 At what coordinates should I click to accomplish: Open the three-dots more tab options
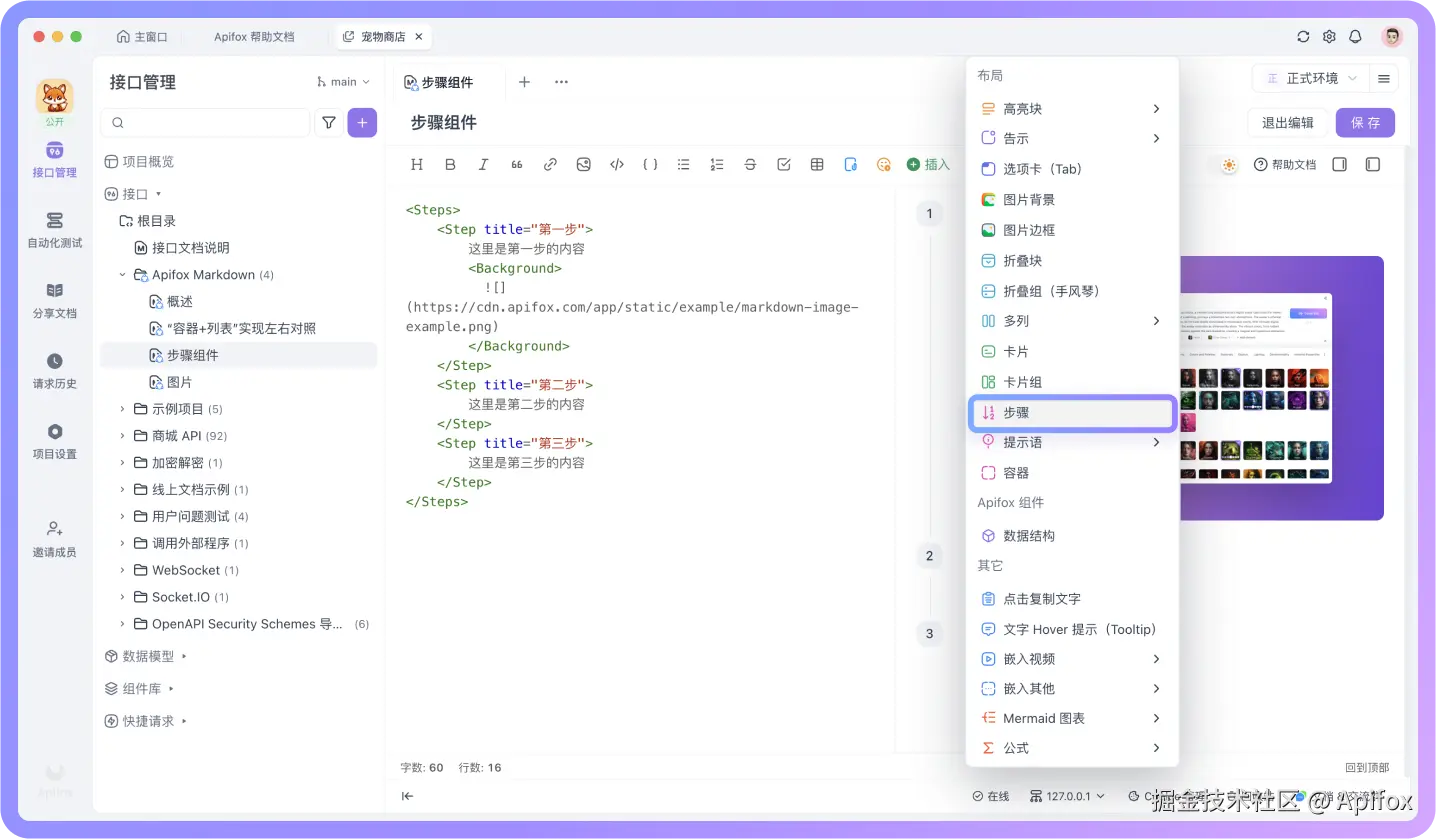[561, 82]
